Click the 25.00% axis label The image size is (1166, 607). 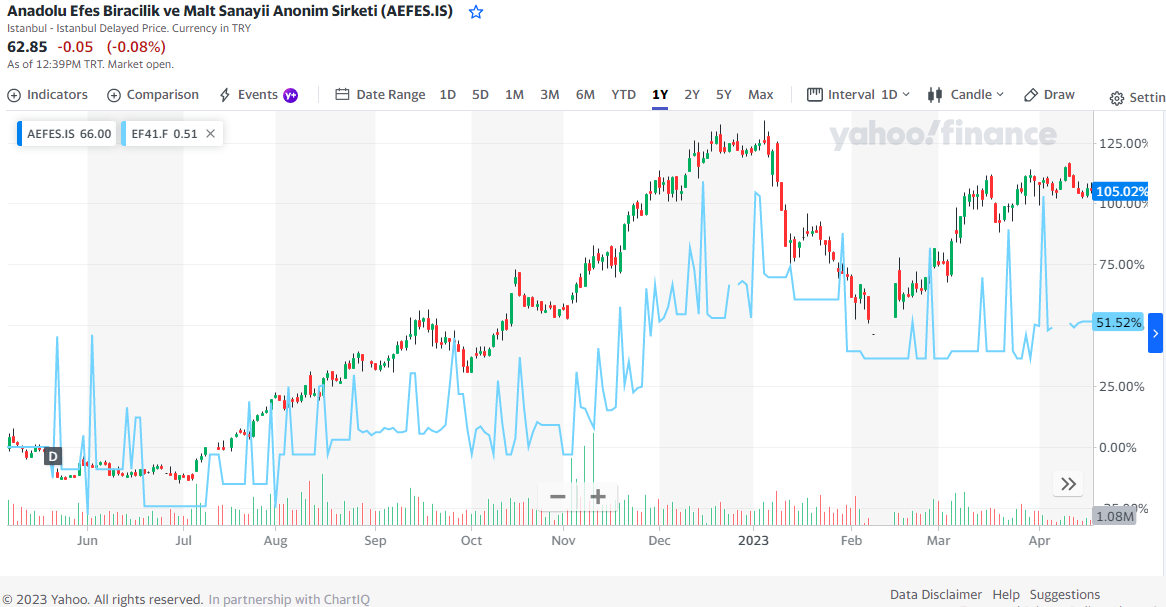(x=1121, y=386)
